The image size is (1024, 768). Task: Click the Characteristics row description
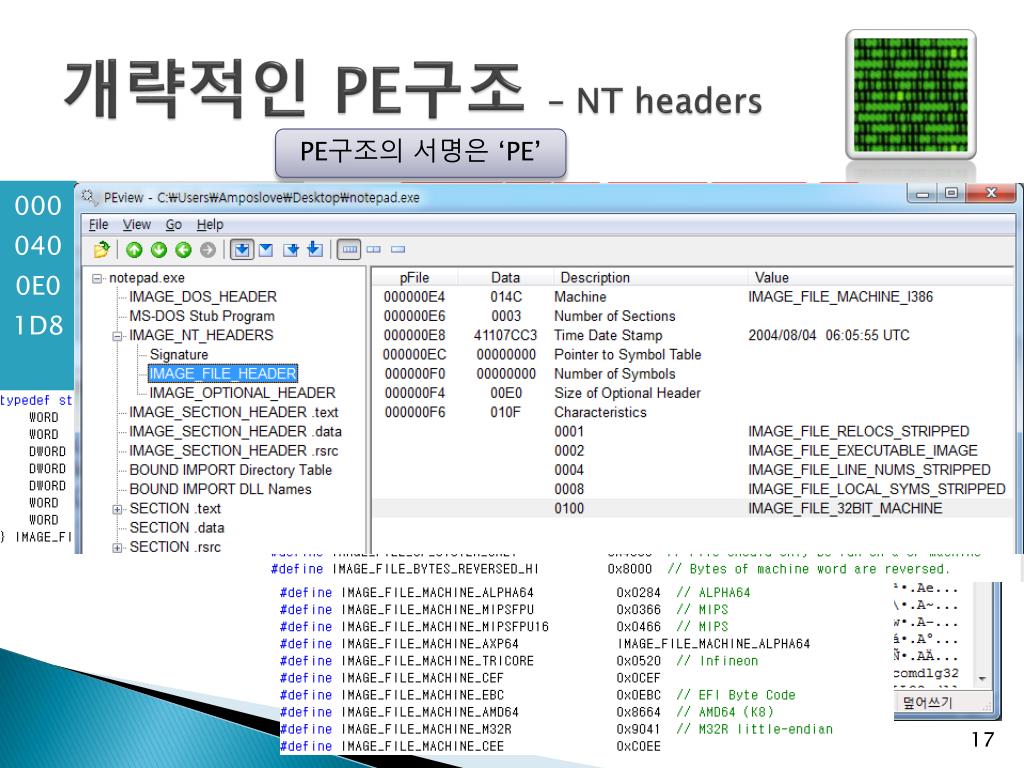coord(600,413)
